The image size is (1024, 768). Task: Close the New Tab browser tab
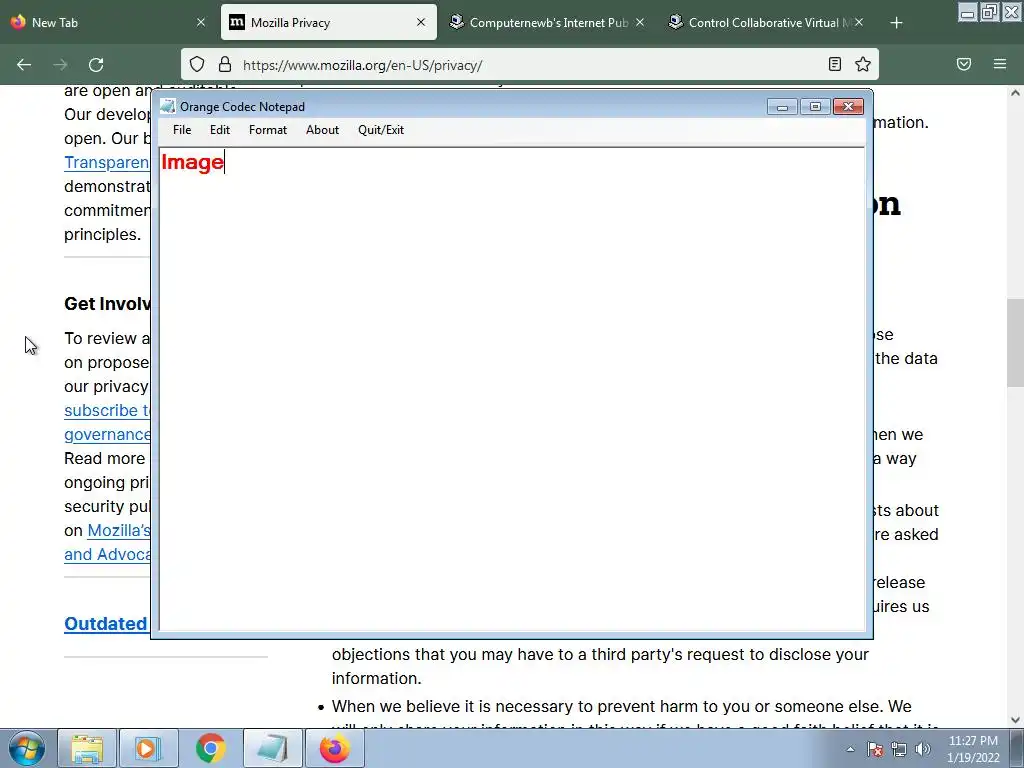tap(201, 22)
